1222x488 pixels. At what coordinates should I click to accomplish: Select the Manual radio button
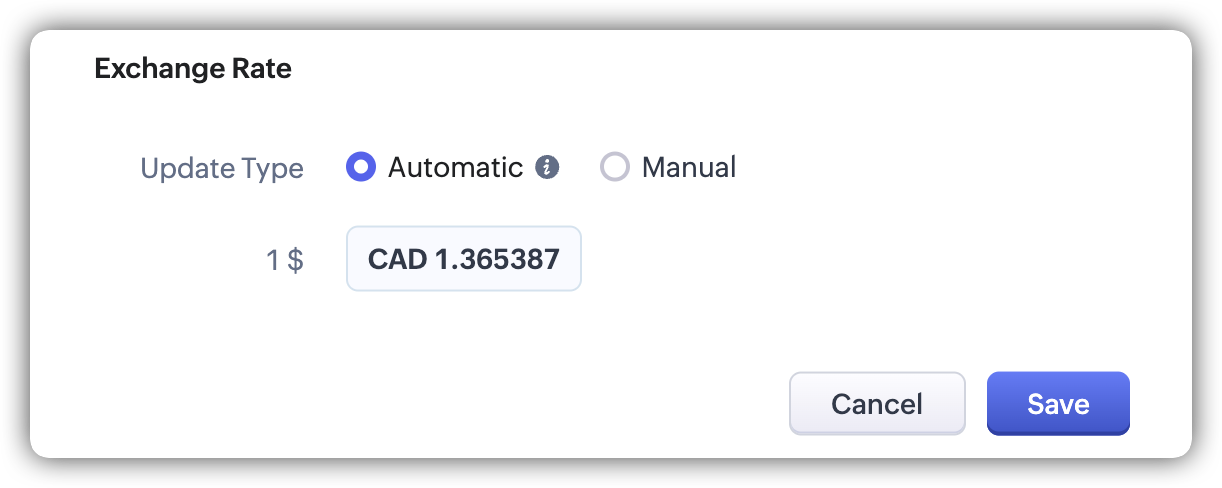coord(614,167)
